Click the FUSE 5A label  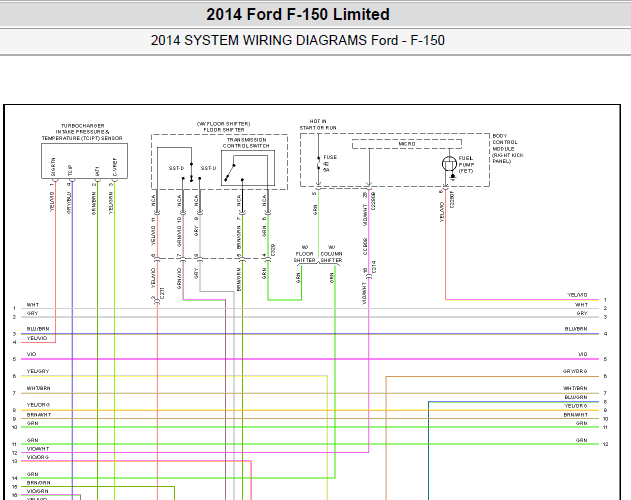click(330, 163)
